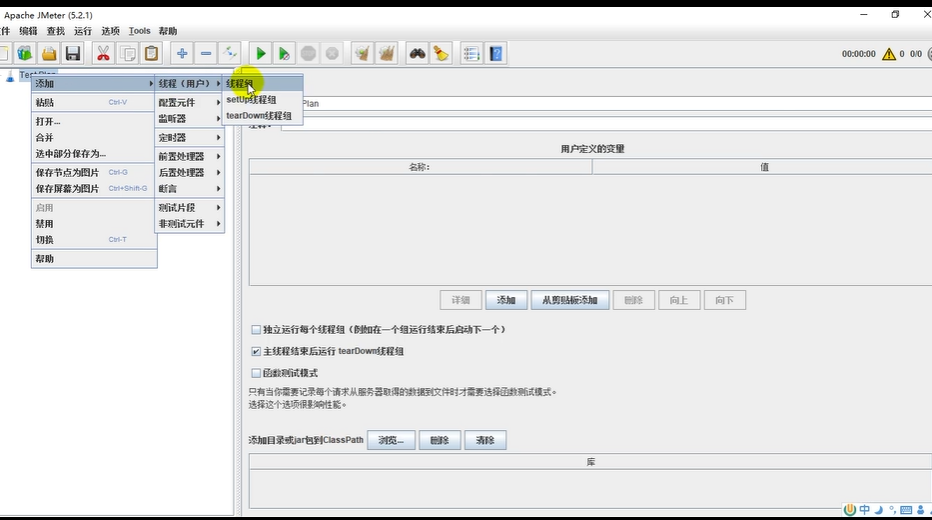Open help with the question mark icon
This screenshot has width=932, height=520.
[x=496, y=53]
